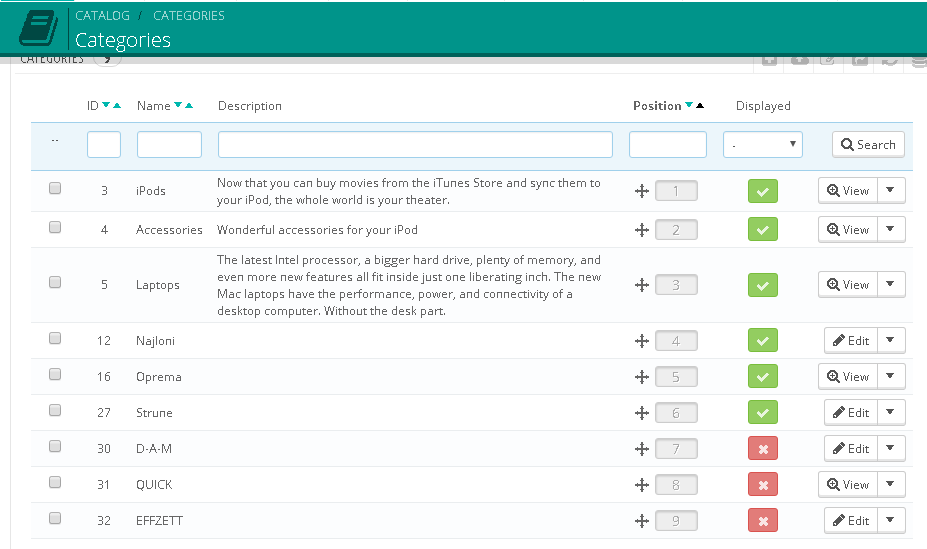Expand actions dropdown for QUICK row
This screenshot has width=927, height=549.
pos(891,485)
